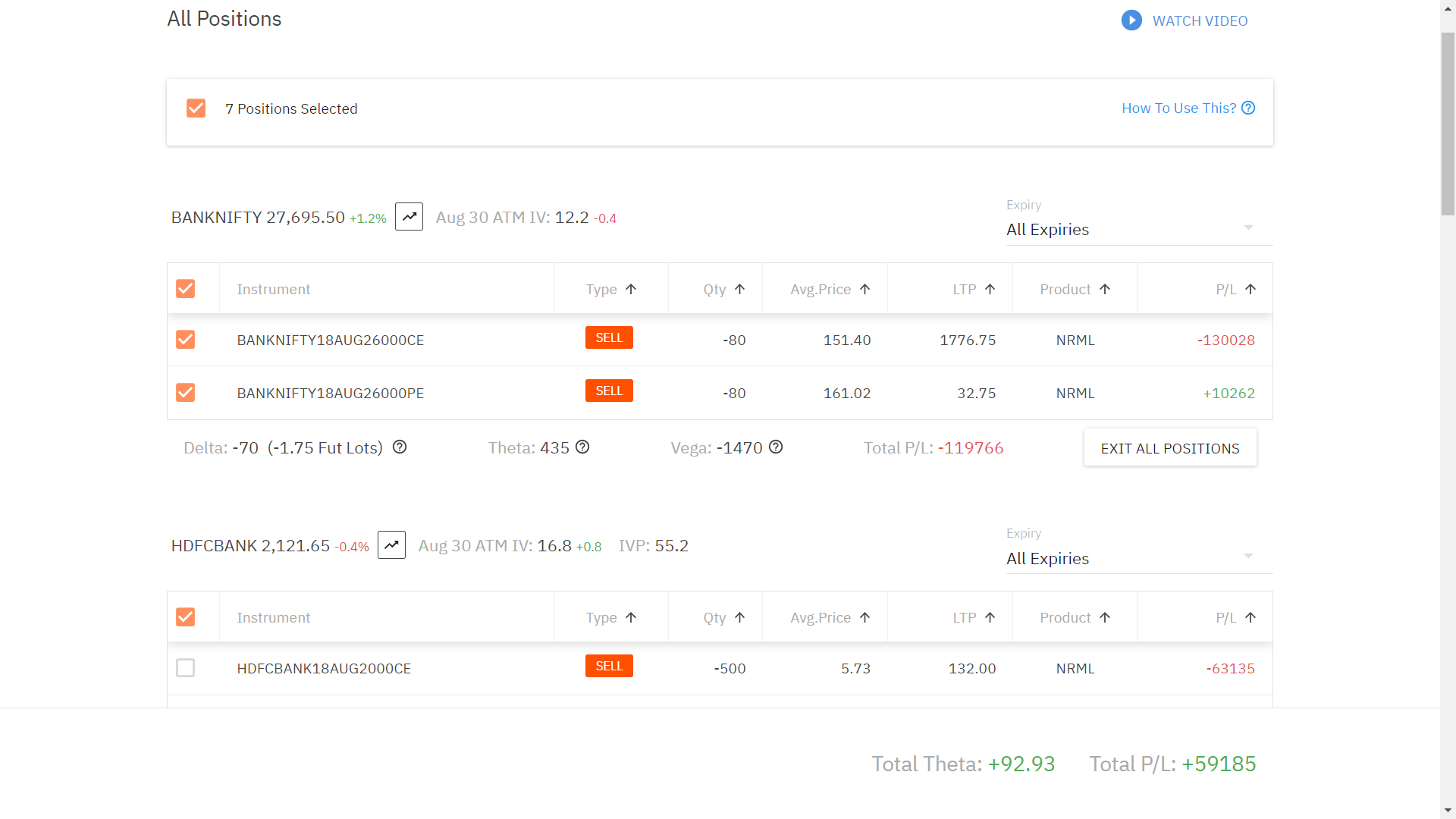Click the BANKNIFTY Instrument column header
The height and width of the screenshot is (819, 1456).
(273, 289)
